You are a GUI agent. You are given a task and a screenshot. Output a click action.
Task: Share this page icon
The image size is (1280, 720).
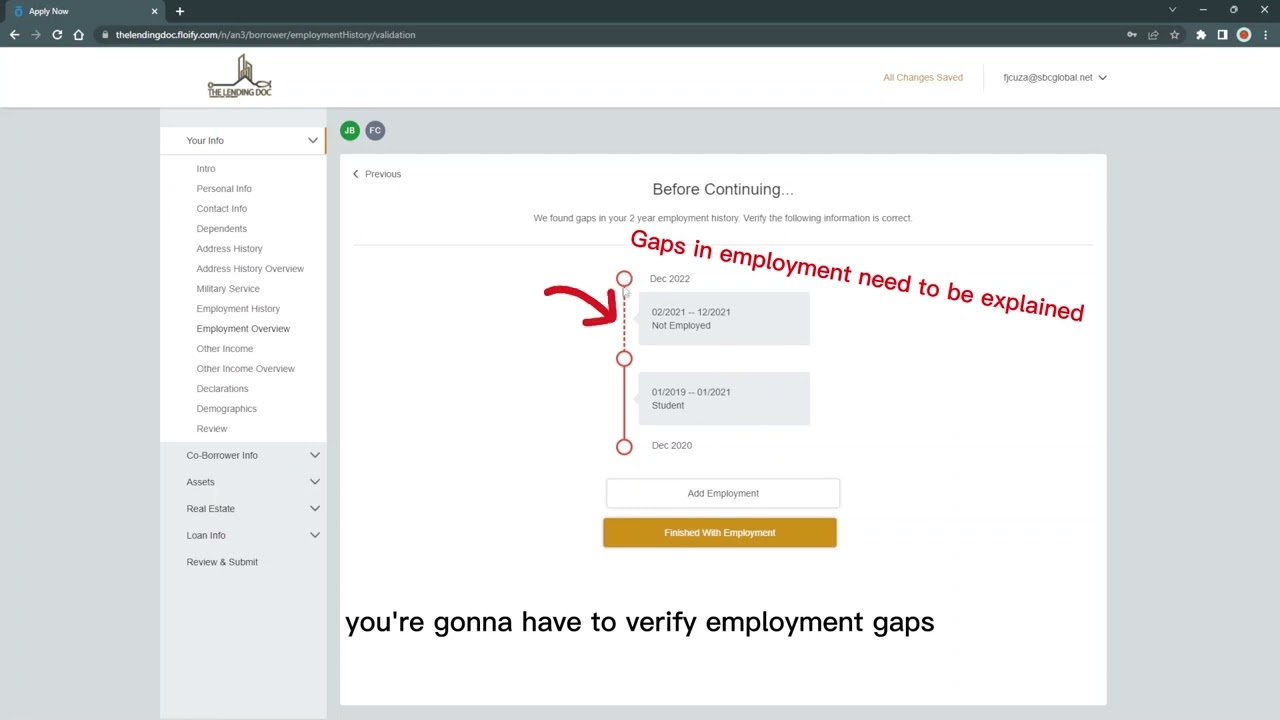1153,34
